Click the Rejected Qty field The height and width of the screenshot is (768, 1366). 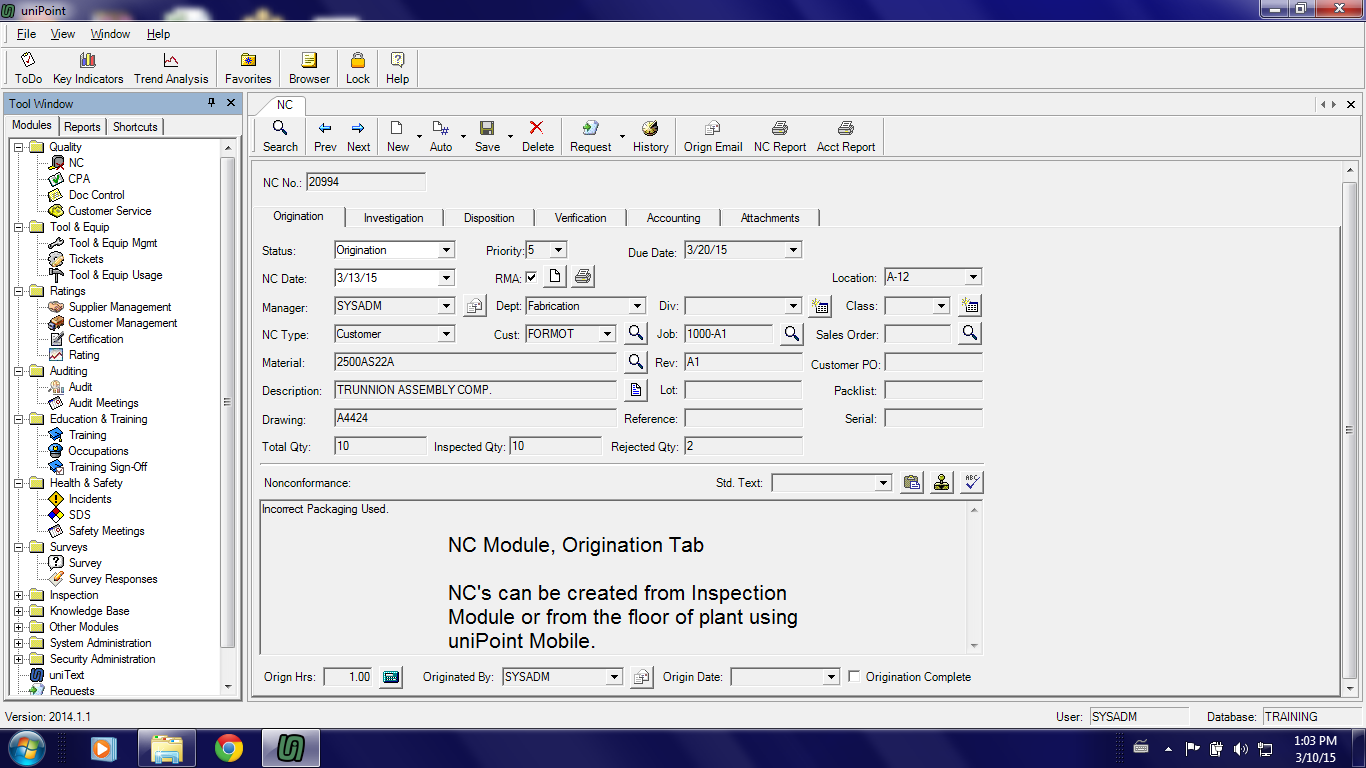click(743, 446)
